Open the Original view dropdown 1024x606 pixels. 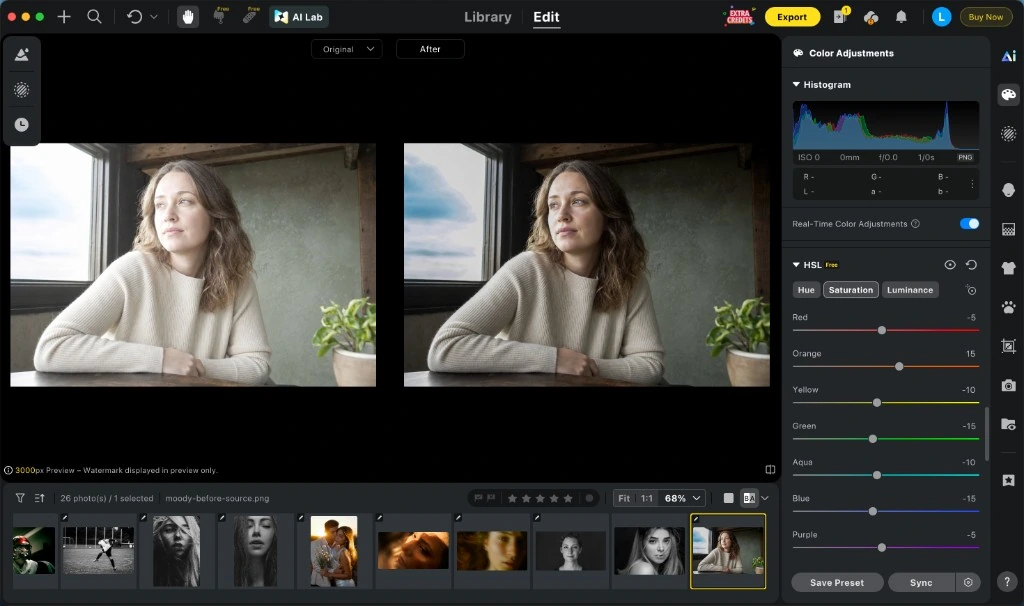point(347,49)
